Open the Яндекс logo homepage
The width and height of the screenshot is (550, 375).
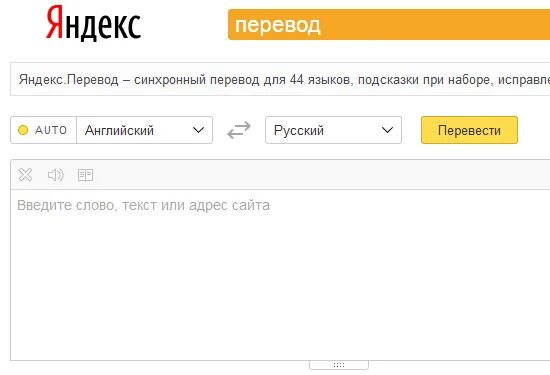pos(93,24)
